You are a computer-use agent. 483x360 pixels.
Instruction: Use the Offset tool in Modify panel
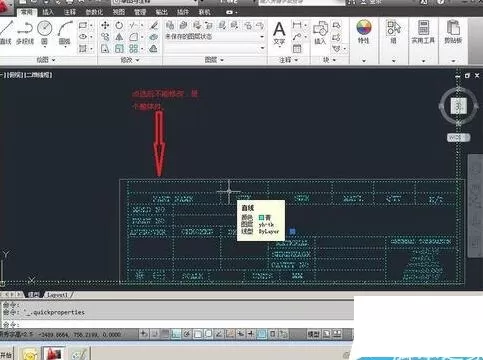pos(154,49)
